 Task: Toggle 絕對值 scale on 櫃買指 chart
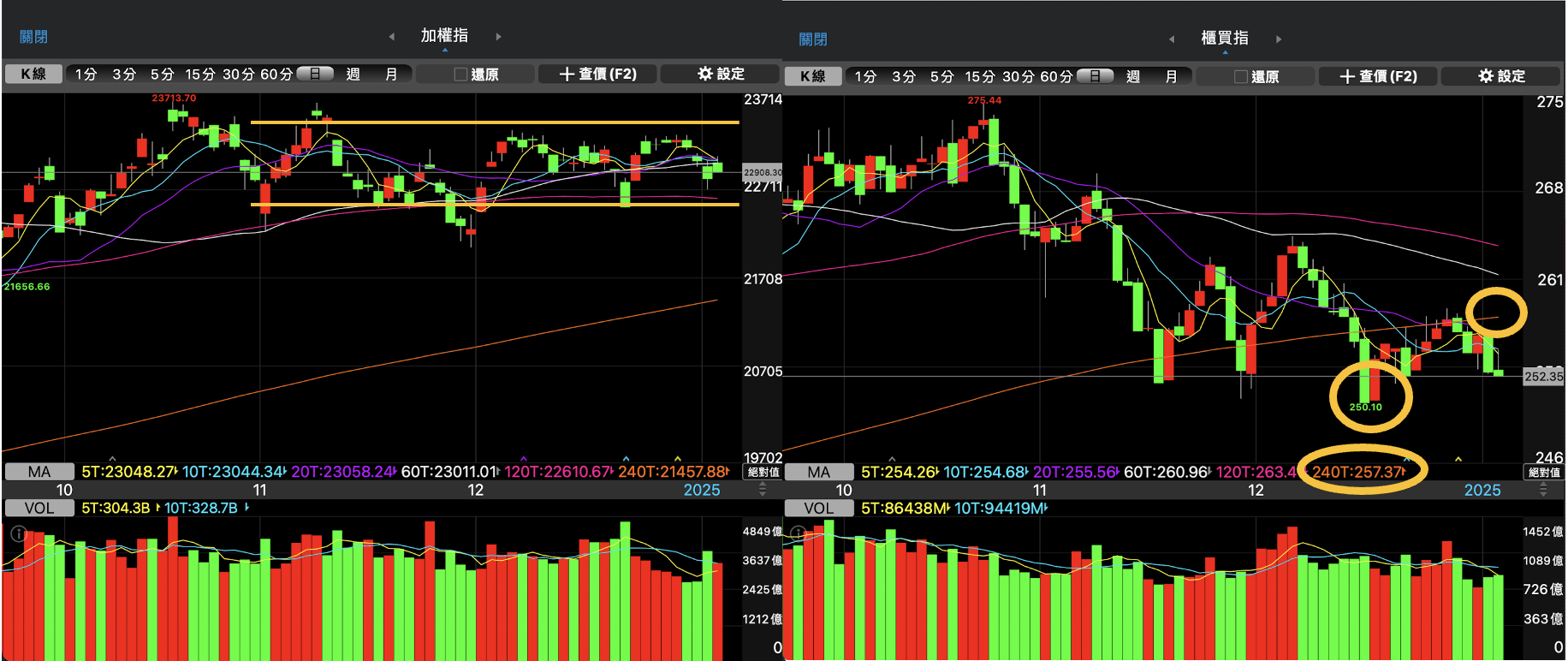click(1544, 473)
